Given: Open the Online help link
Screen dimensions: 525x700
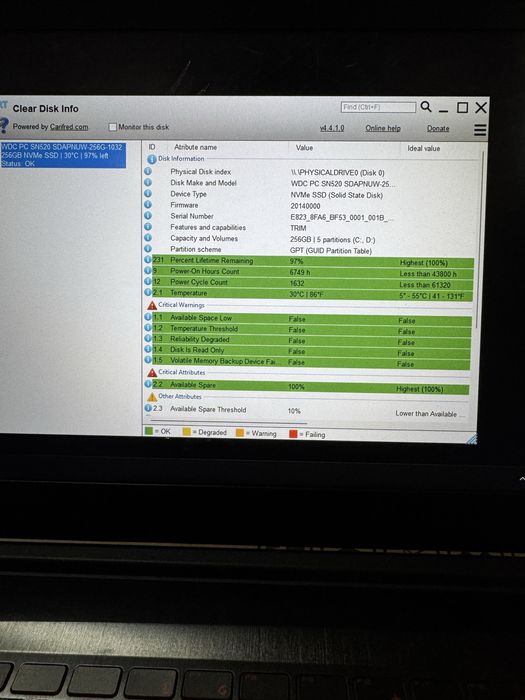Looking at the screenshot, I should pyautogui.click(x=383, y=128).
